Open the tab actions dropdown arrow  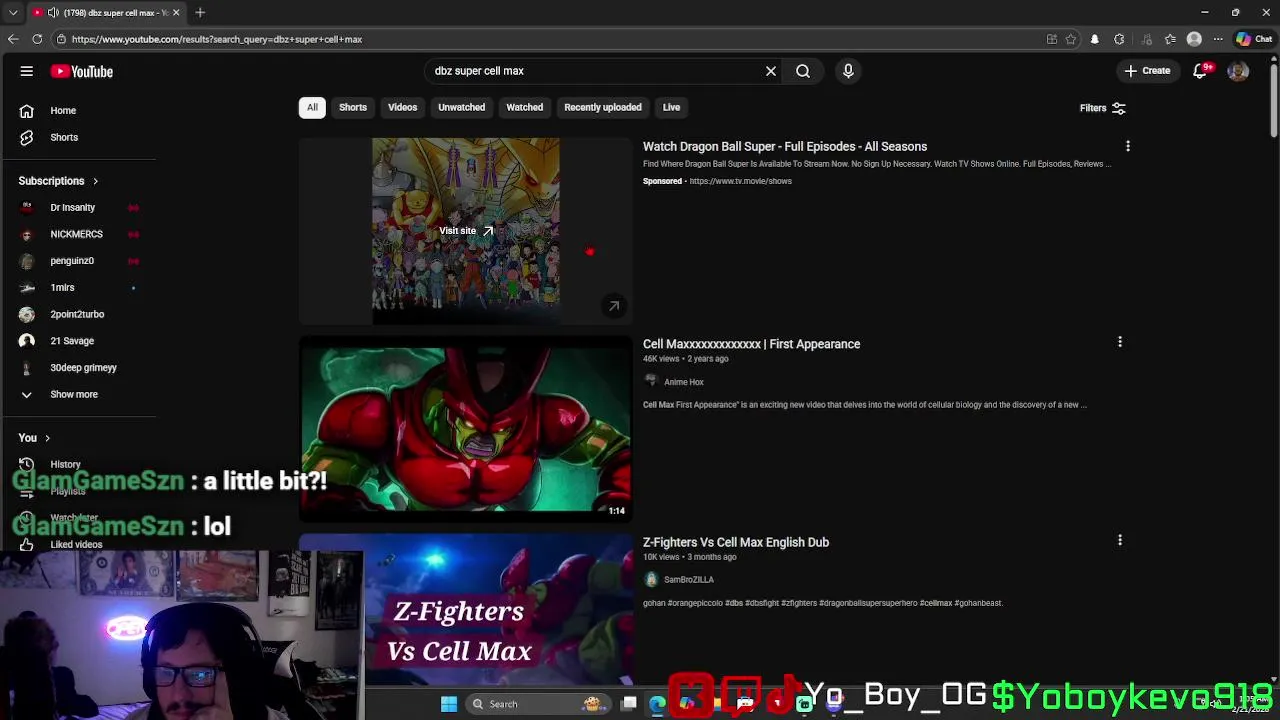coord(13,12)
